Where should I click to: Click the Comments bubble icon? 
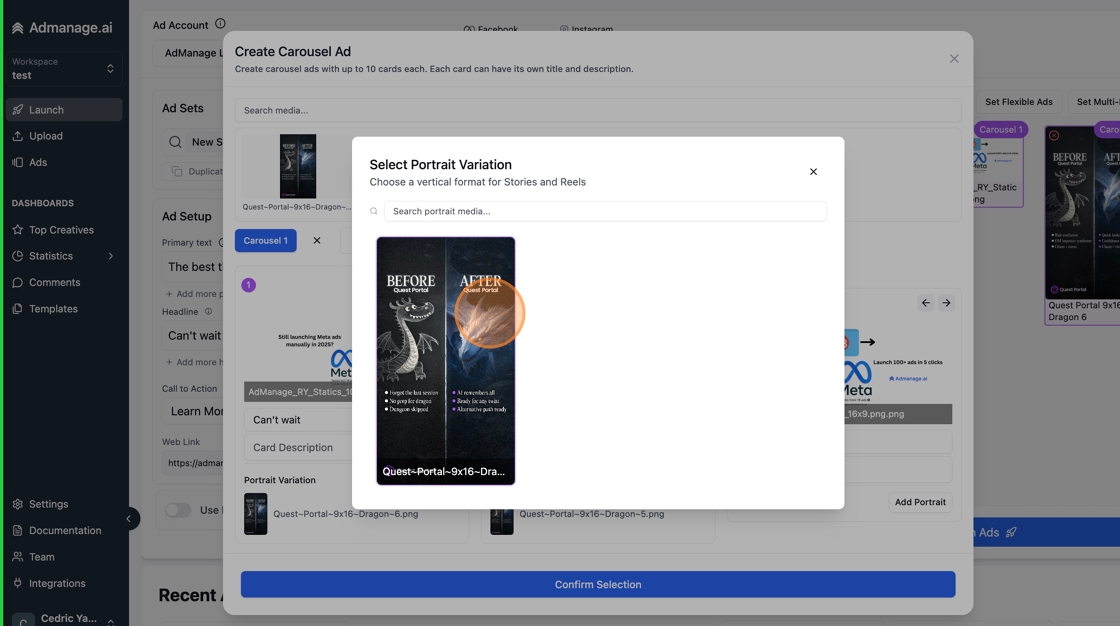18,282
